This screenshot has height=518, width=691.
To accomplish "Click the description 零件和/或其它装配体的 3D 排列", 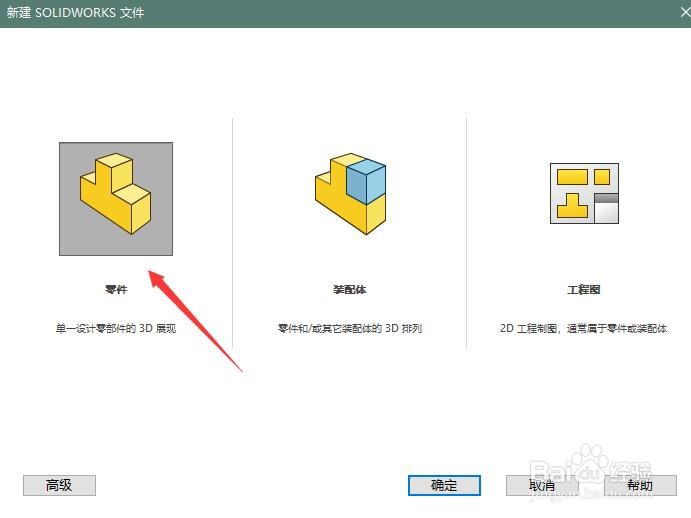I will click(350, 328).
